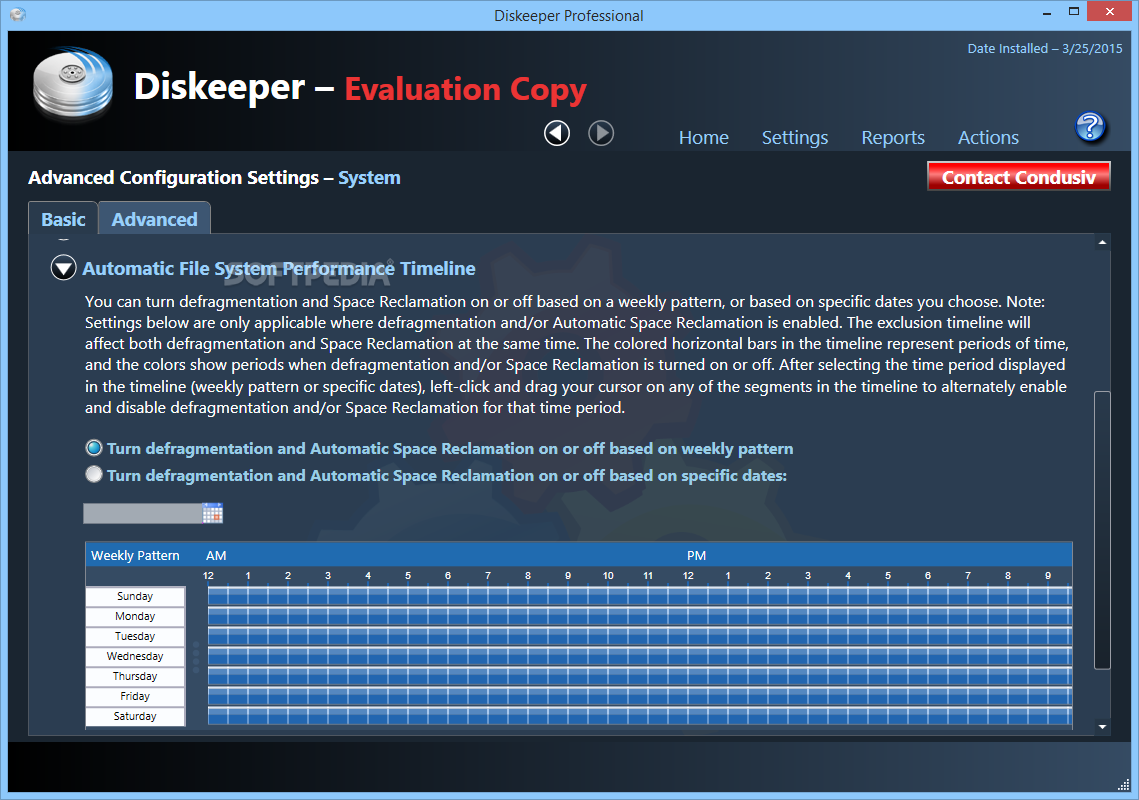Click the Date Installed text
This screenshot has height=800, width=1139.
tap(1045, 49)
